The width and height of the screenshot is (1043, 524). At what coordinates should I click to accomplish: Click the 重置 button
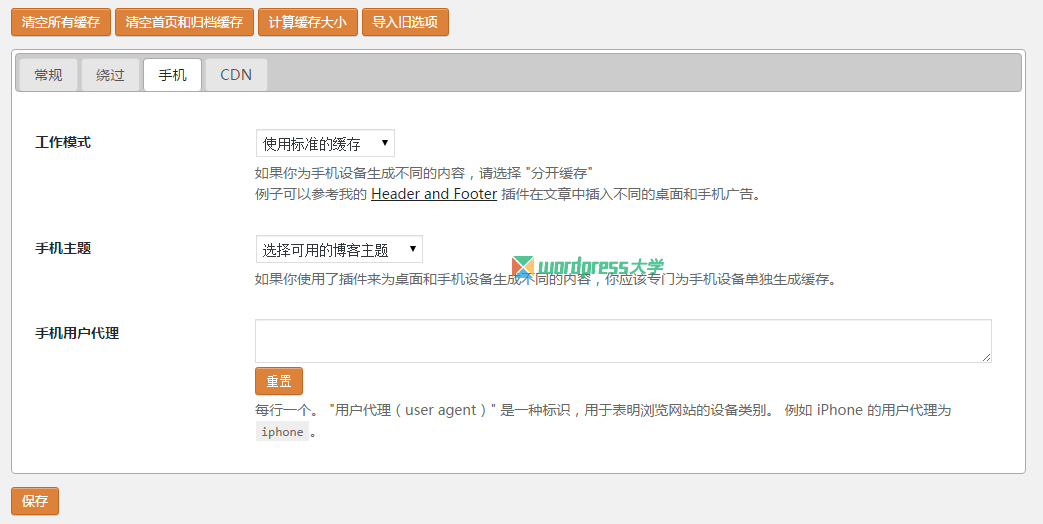point(279,381)
